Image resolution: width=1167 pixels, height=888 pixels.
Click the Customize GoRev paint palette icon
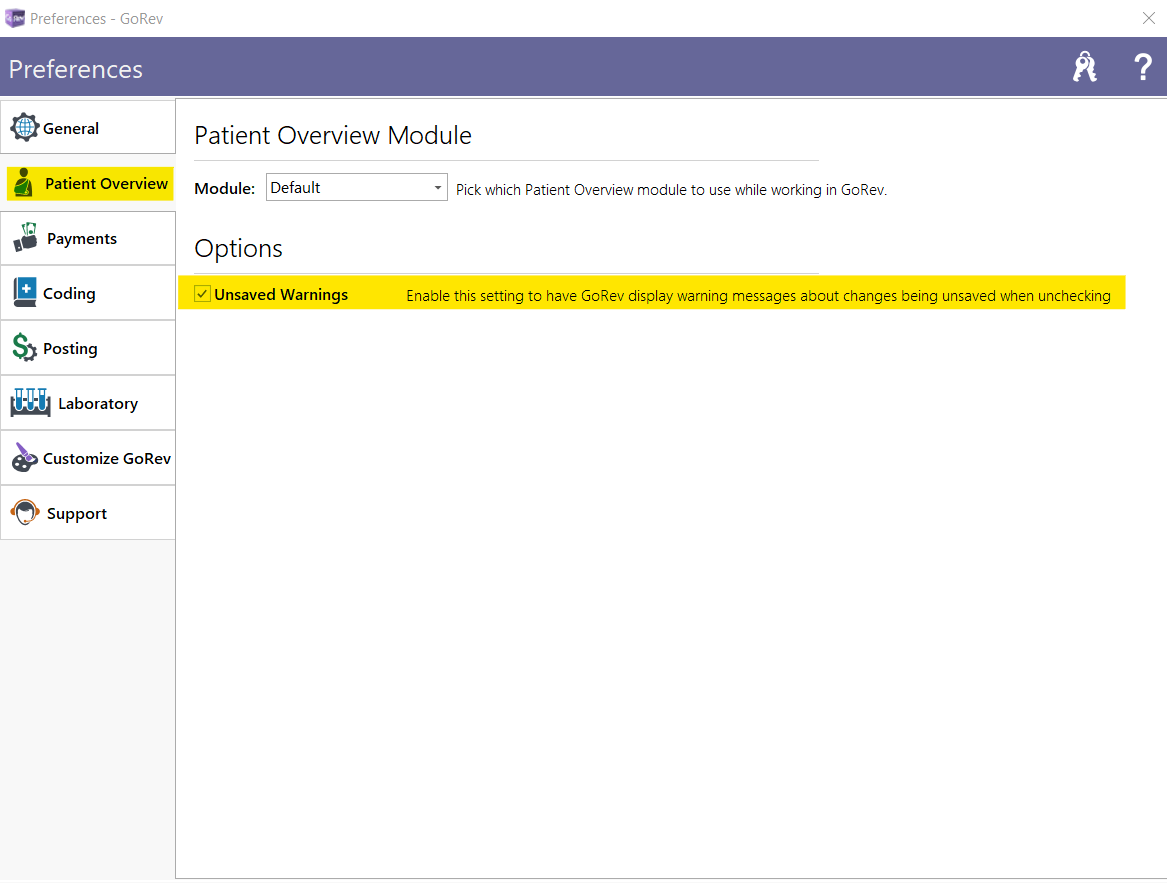pyautogui.click(x=25, y=458)
